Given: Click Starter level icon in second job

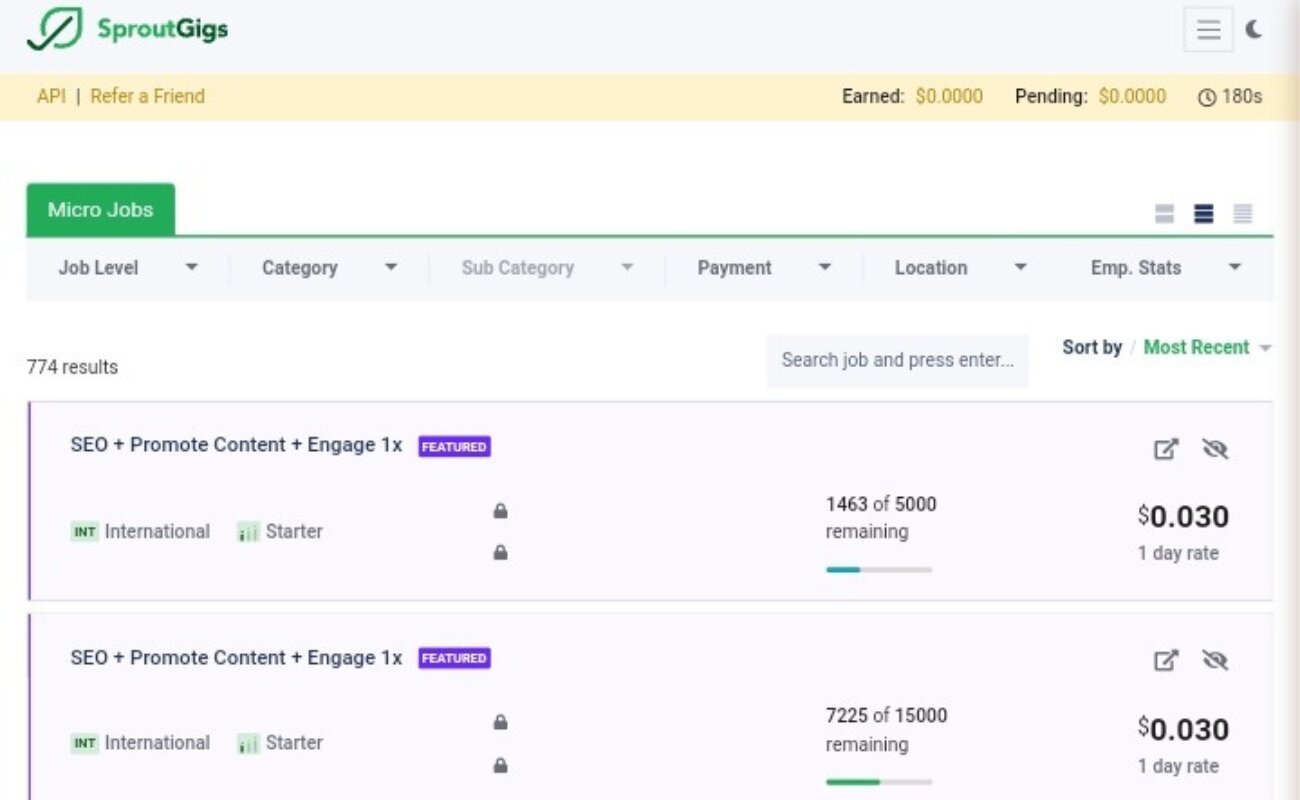Looking at the screenshot, I should (248, 743).
